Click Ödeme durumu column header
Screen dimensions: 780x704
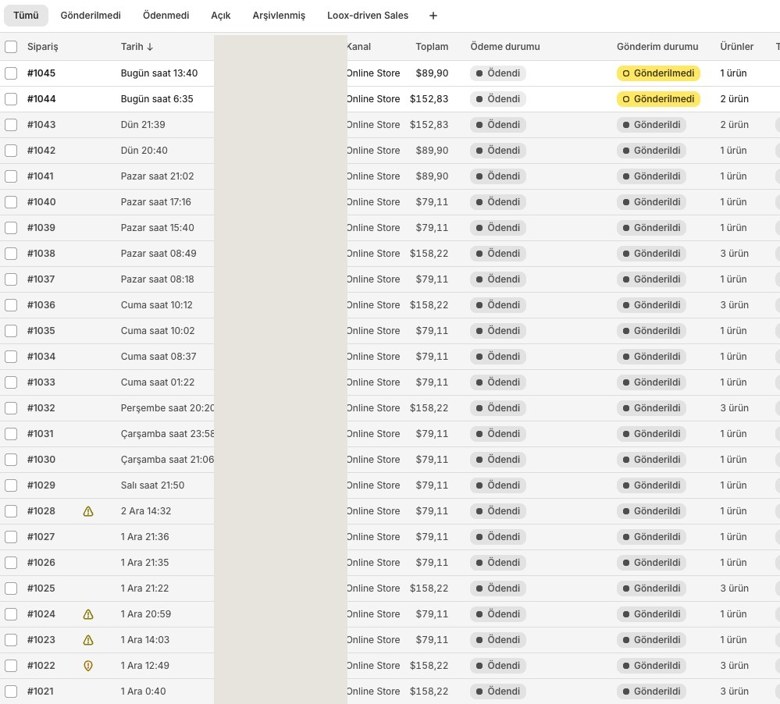(x=505, y=47)
